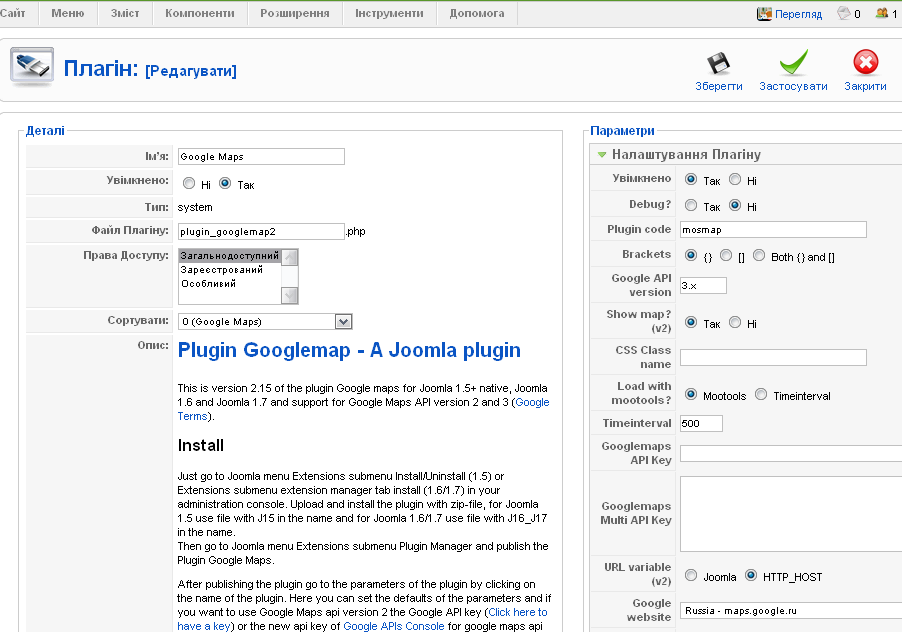Open the Меню menu
Viewport: 902px width, 632px height.
click(67, 13)
